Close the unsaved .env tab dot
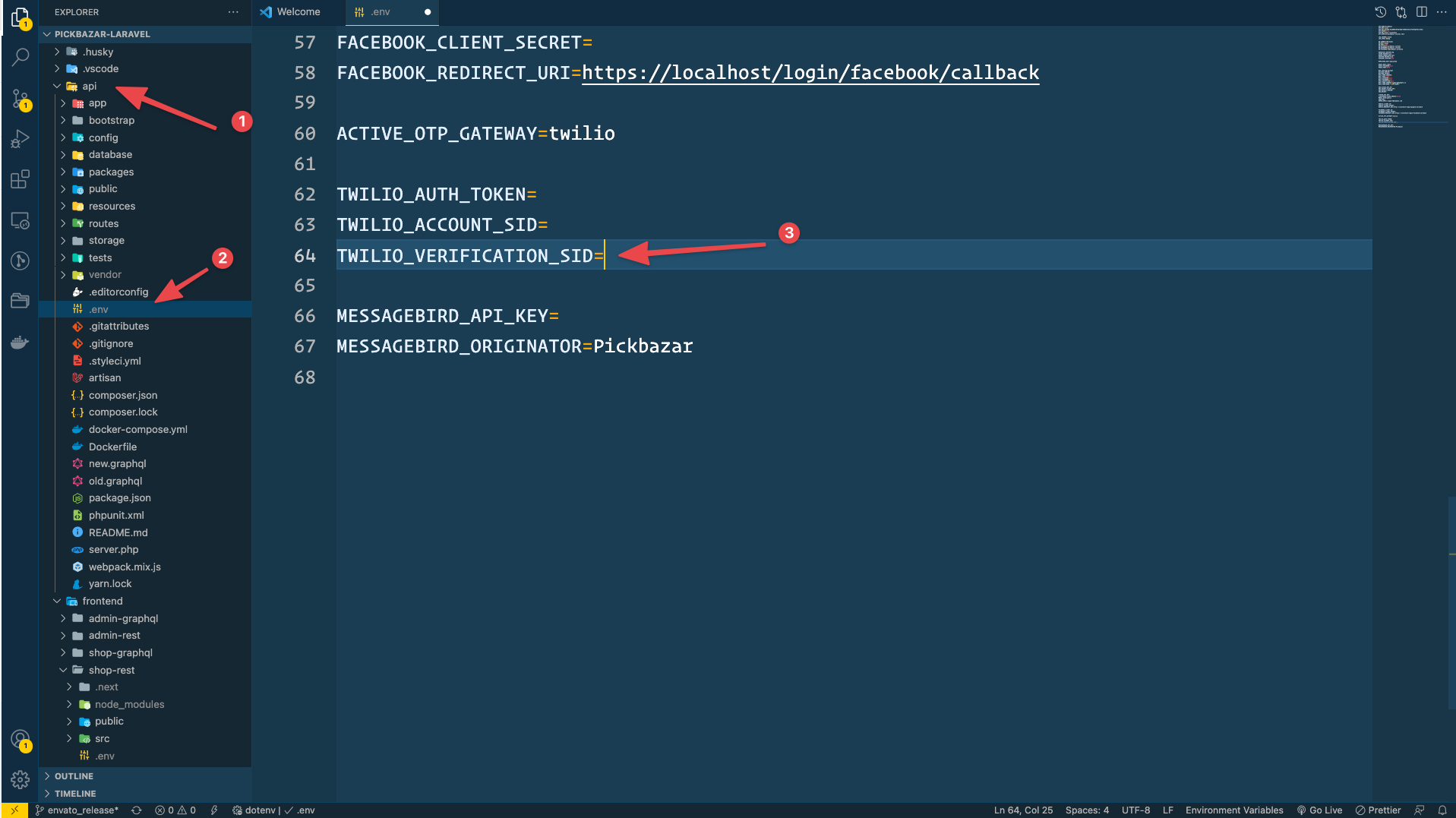 click(x=428, y=12)
